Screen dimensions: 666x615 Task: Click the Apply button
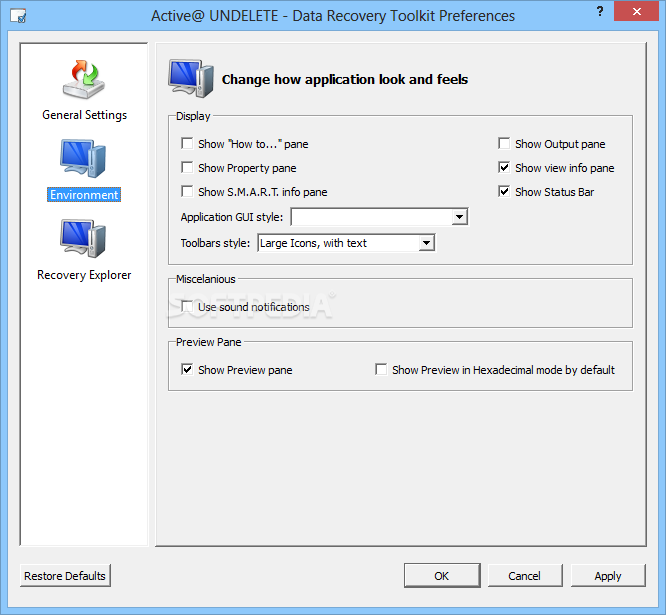click(608, 576)
